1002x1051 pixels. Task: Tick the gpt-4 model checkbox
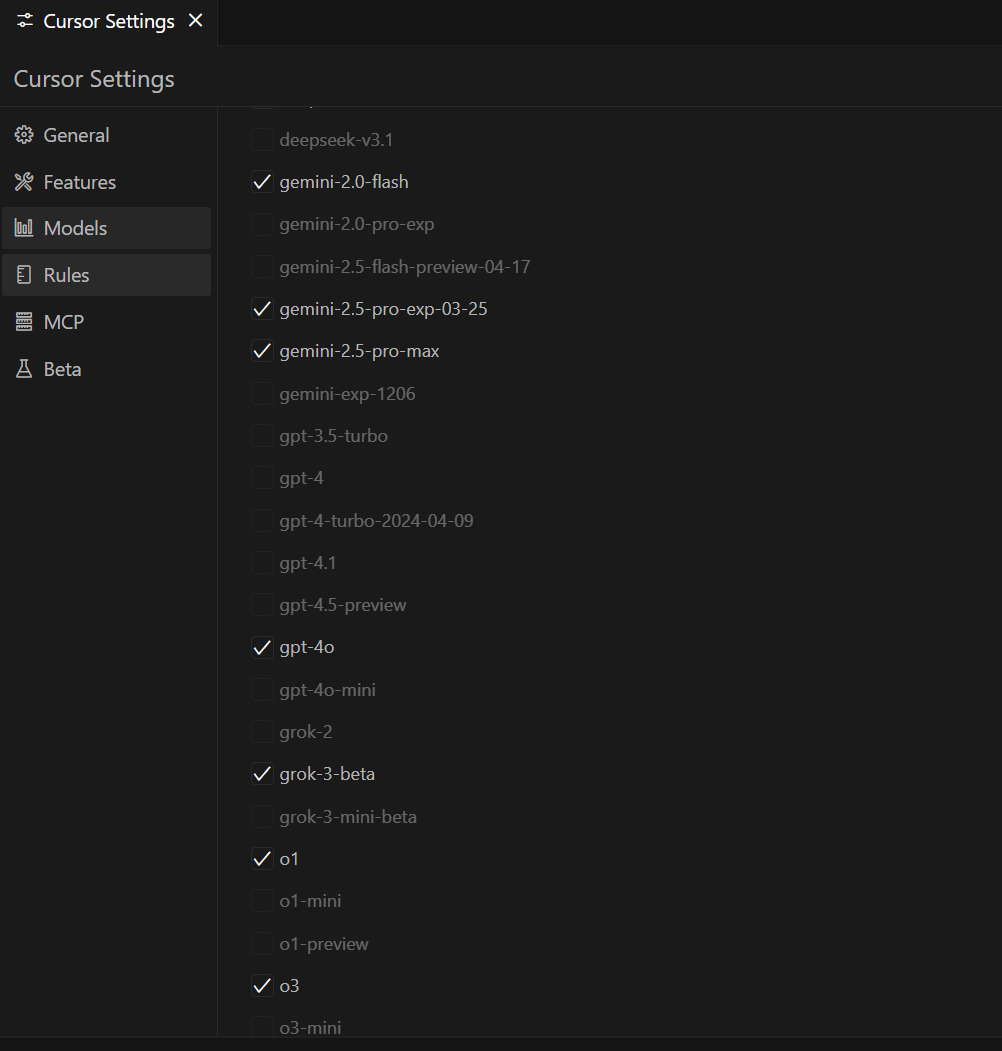(x=262, y=478)
